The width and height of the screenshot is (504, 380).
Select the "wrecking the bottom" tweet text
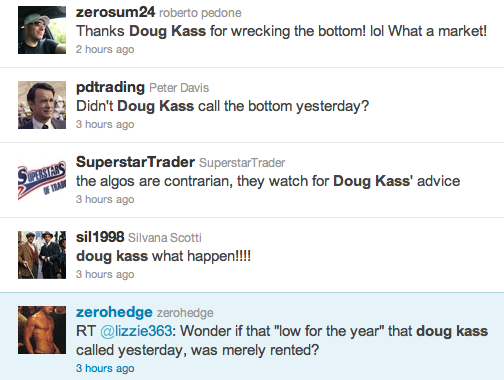tap(281, 31)
